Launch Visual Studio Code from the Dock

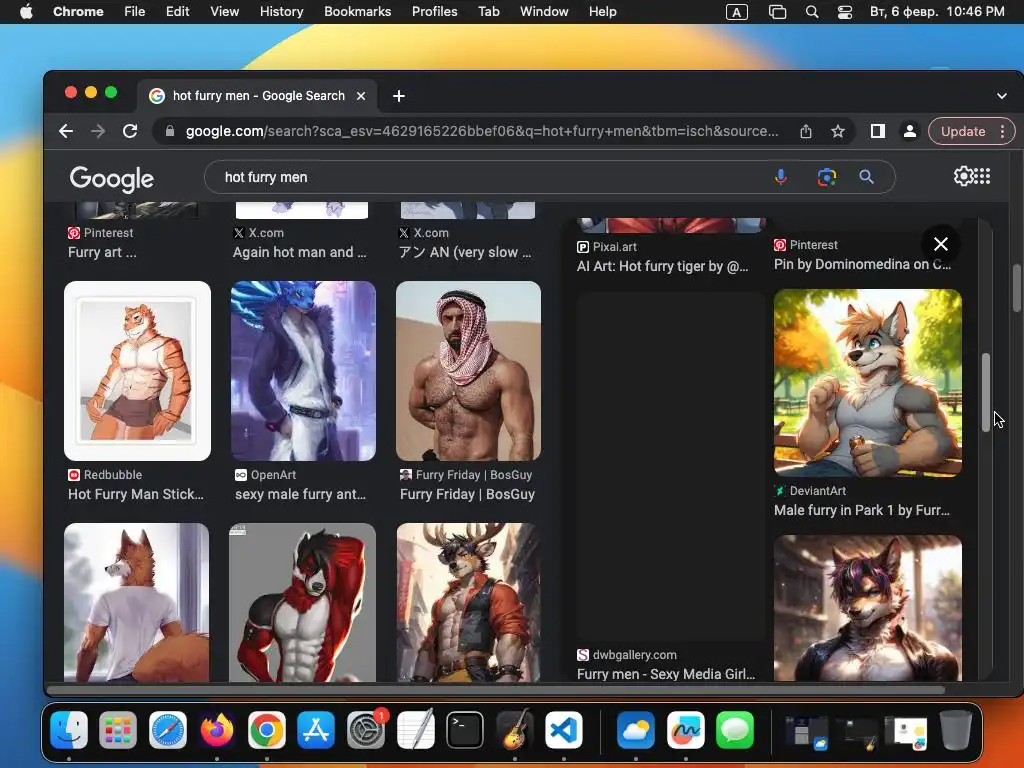(x=564, y=730)
